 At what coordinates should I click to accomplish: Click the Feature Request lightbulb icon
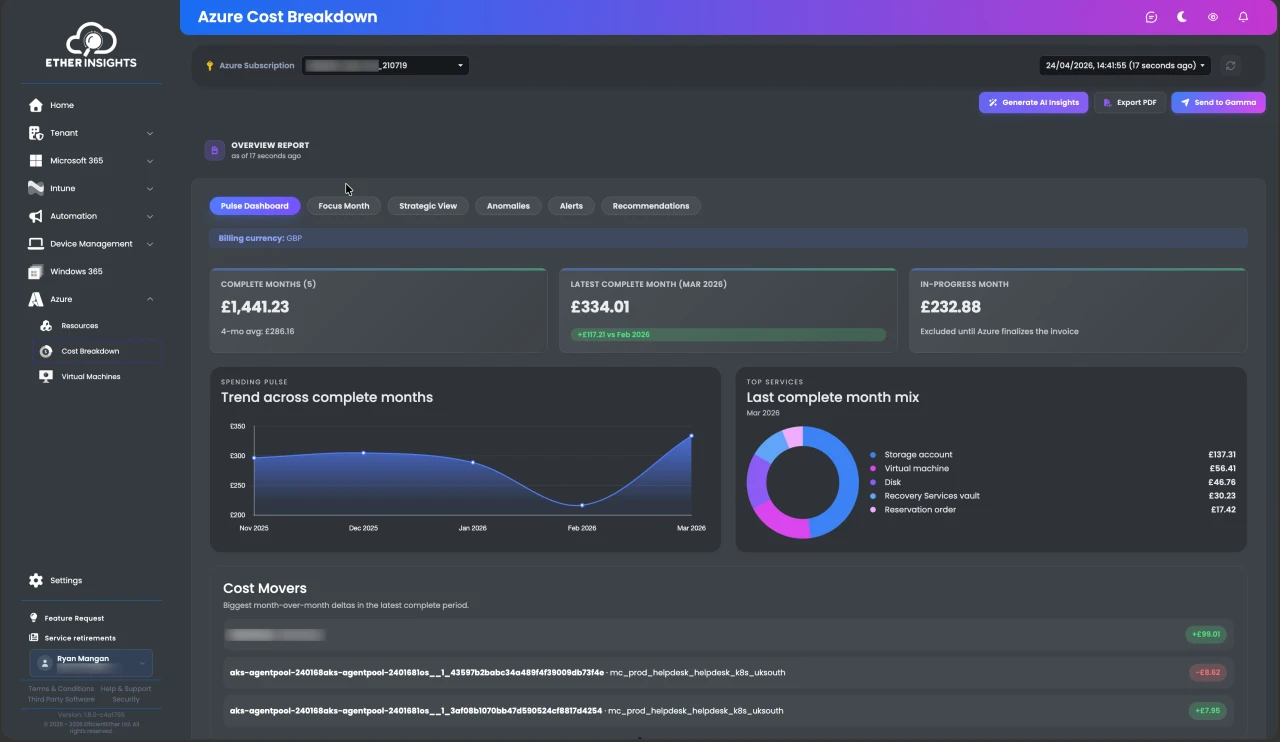point(34,618)
